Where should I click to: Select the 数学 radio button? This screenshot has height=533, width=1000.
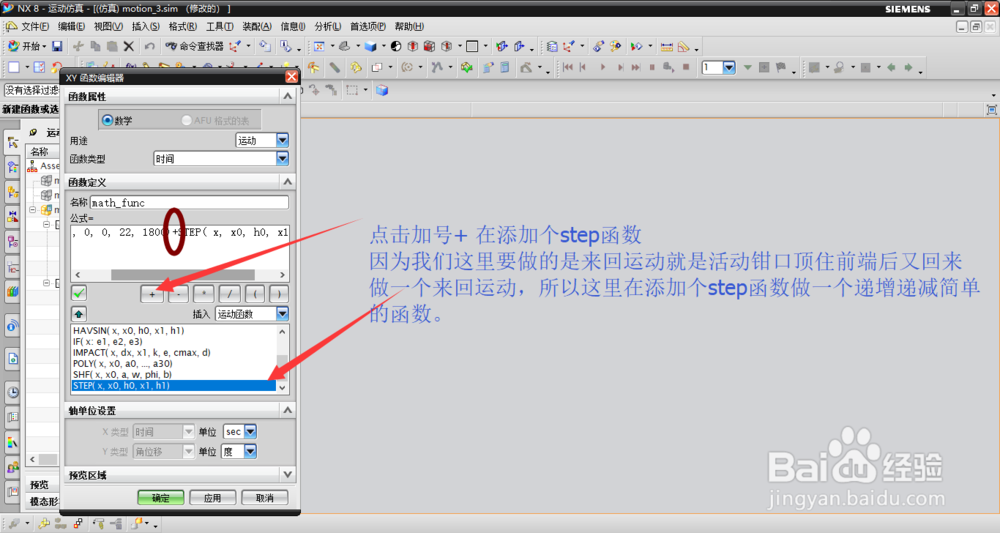click(x=107, y=120)
